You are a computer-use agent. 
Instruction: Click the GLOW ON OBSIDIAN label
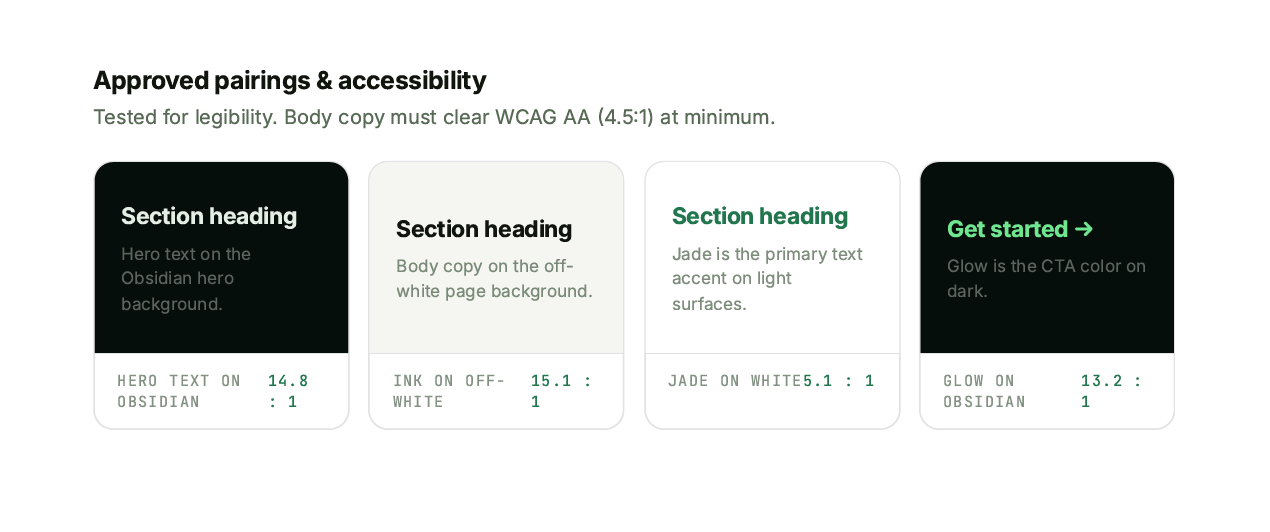(x=985, y=391)
